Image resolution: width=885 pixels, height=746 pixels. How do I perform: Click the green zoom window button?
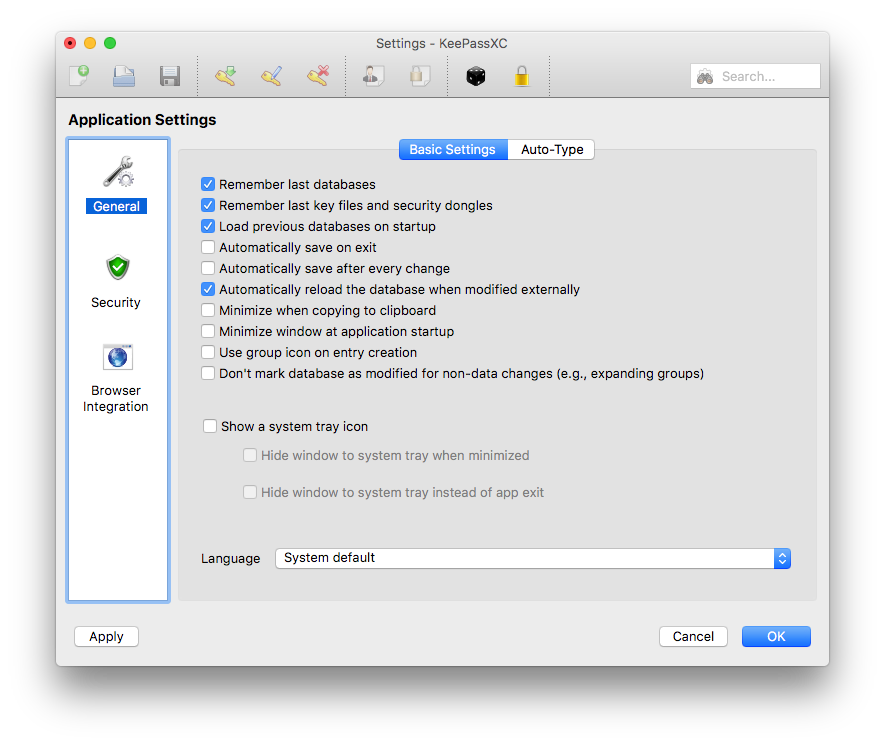[x=110, y=43]
